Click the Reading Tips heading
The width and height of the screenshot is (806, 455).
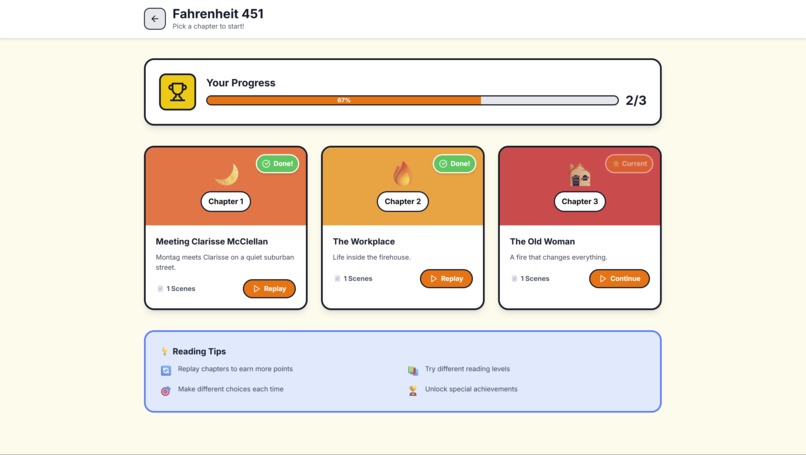[199, 351]
